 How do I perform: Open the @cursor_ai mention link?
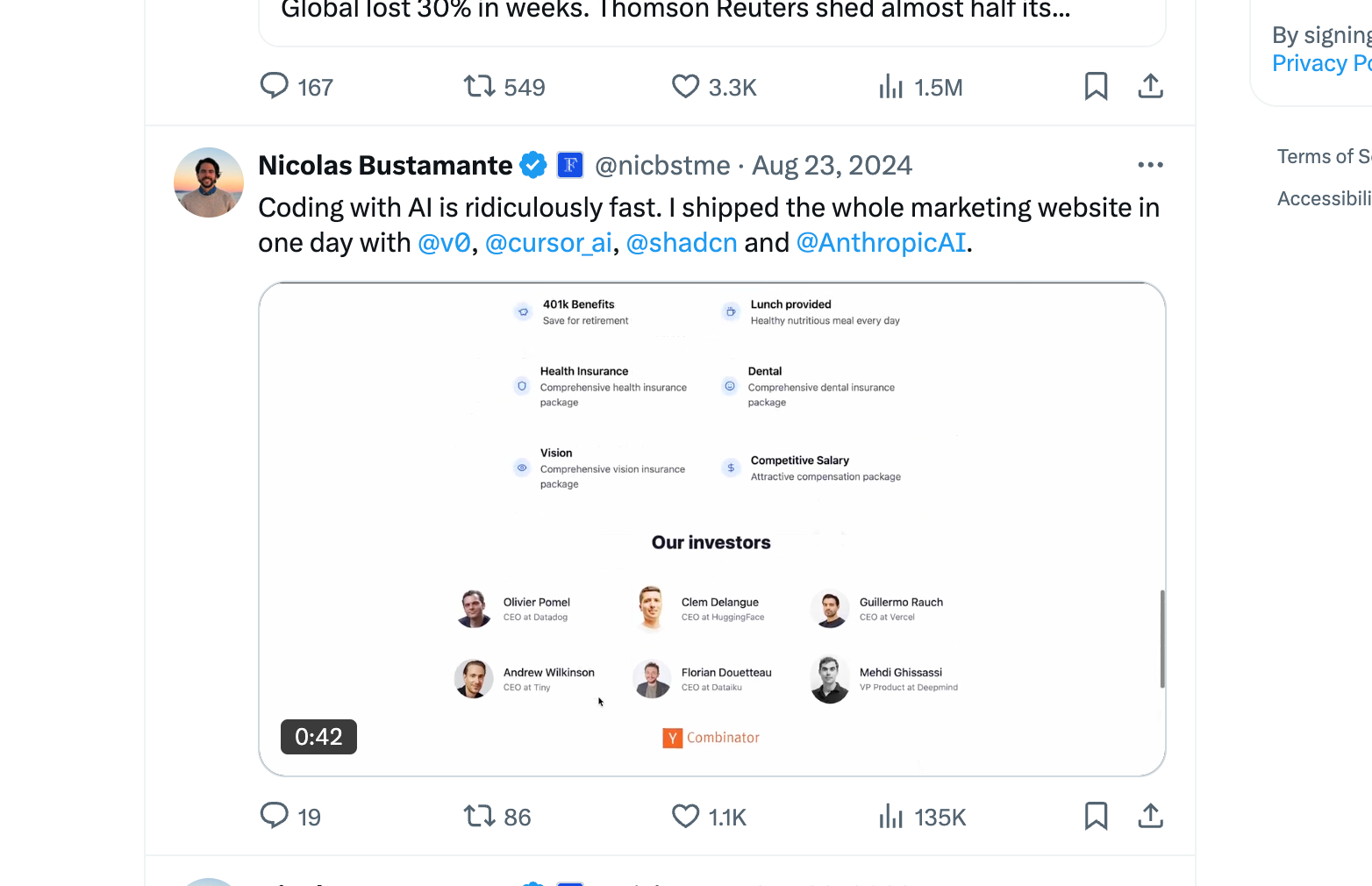point(548,243)
